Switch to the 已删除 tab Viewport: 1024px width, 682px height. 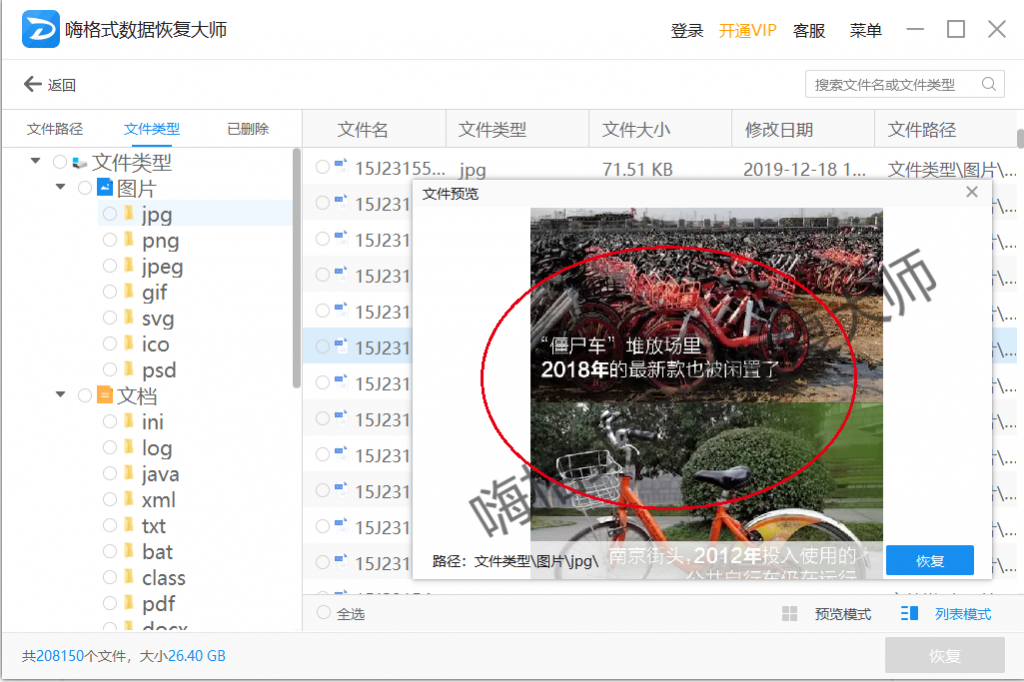click(x=248, y=129)
